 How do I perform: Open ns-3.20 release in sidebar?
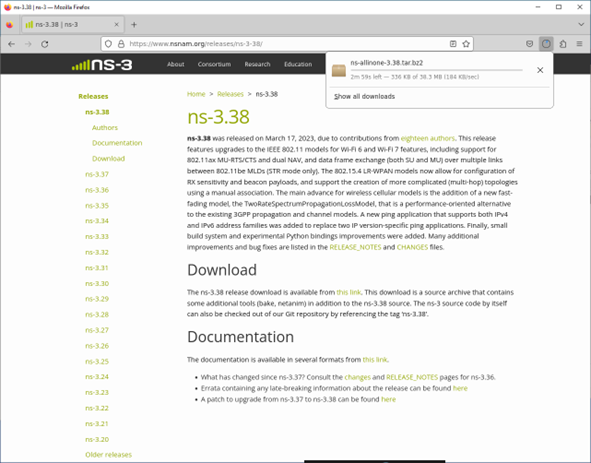[x=97, y=440]
